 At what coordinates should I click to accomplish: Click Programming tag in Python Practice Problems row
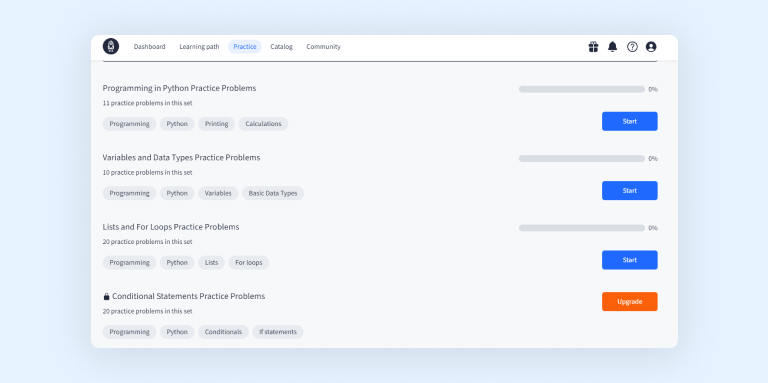pyautogui.click(x=129, y=124)
